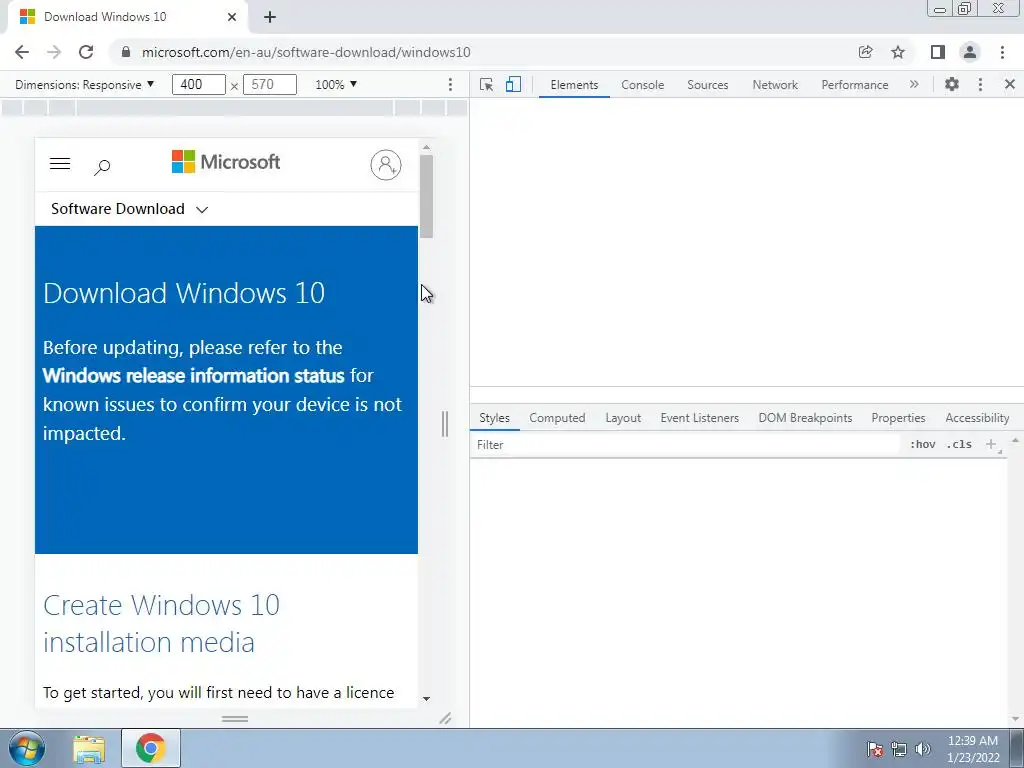Toggle .cls element classes panel

pos(959,444)
